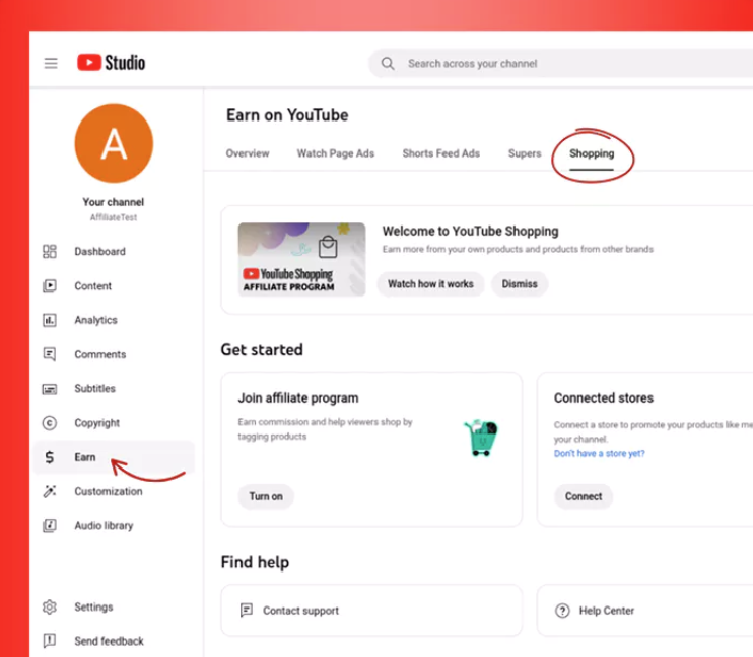
Task: Click the Dashboard grid icon
Action: click(x=49, y=251)
